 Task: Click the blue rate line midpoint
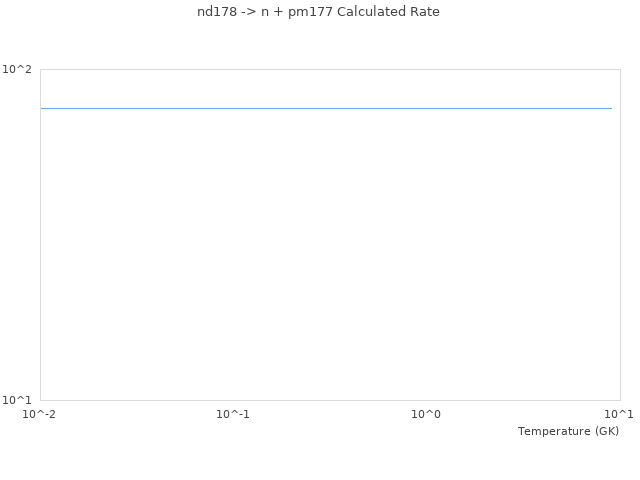[326, 108]
